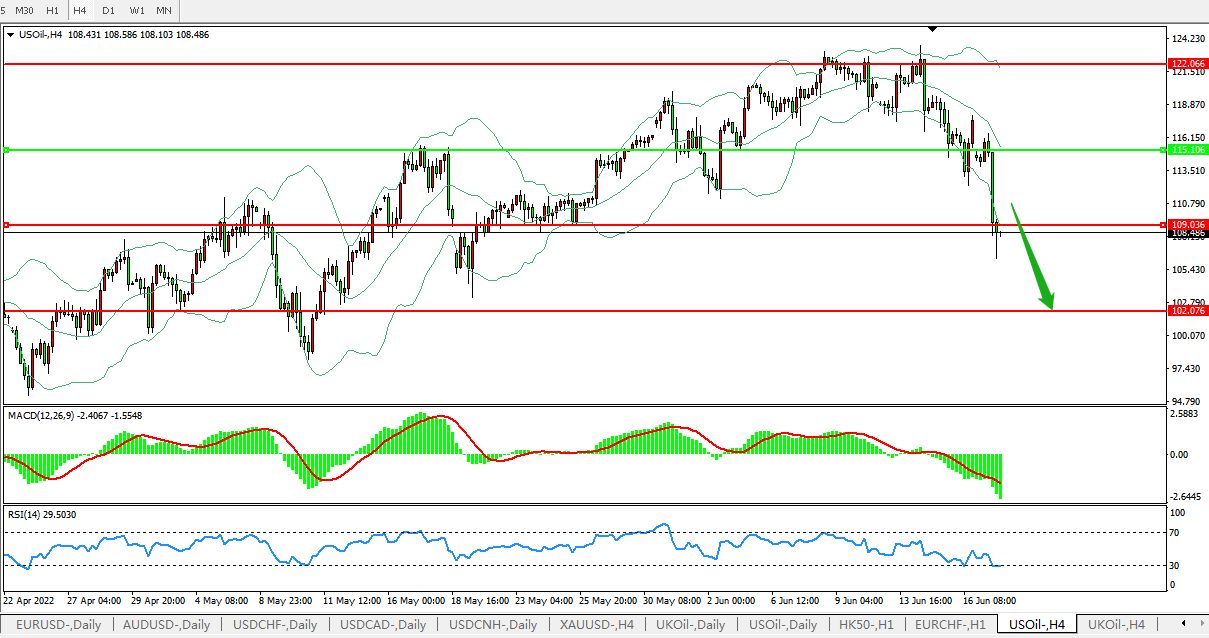Image resolution: width=1209 pixels, height=638 pixels.
Task: Click the black chart shift triangle marker
Action: click(932, 29)
